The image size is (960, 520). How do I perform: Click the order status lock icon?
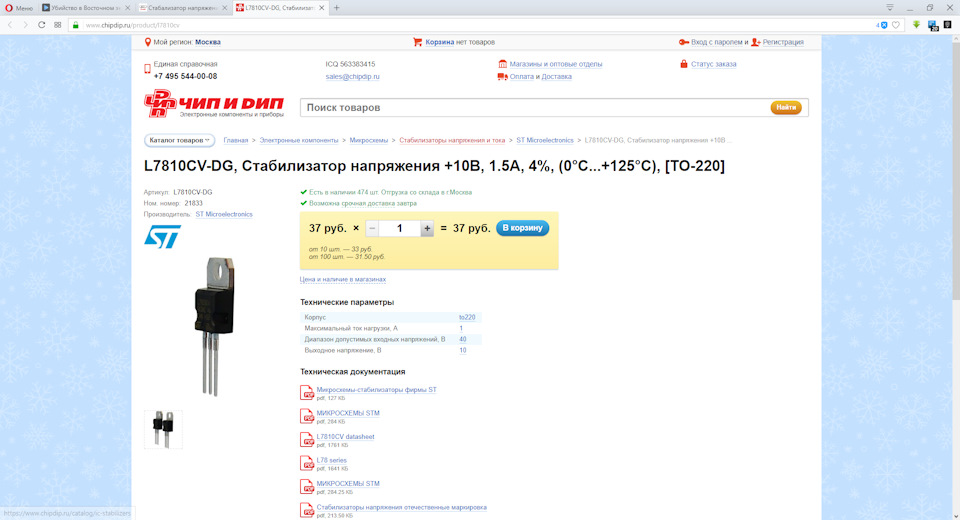tap(684, 64)
